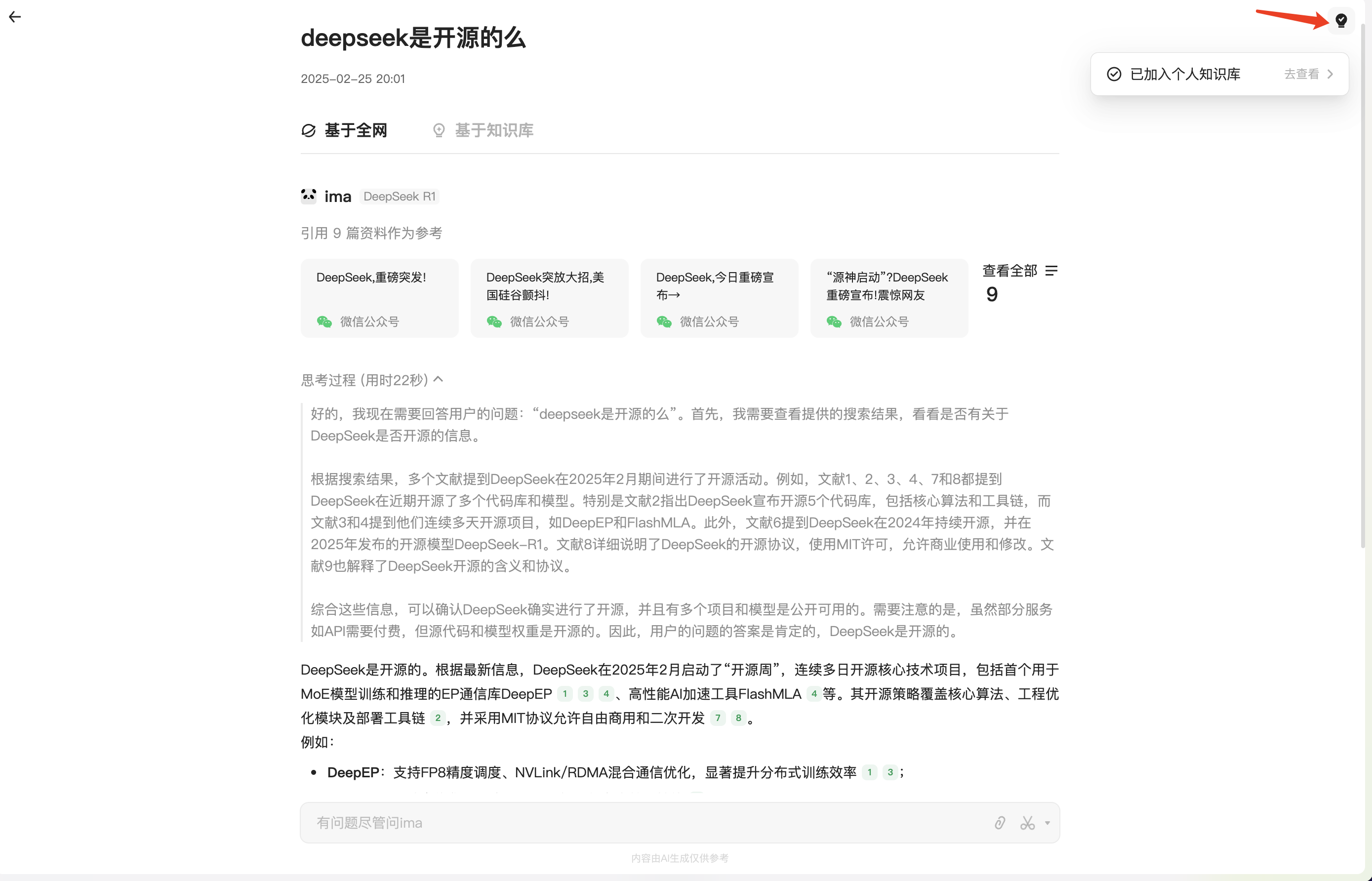
Task: Click the scissors screenshot icon
Action: pos(1027,823)
